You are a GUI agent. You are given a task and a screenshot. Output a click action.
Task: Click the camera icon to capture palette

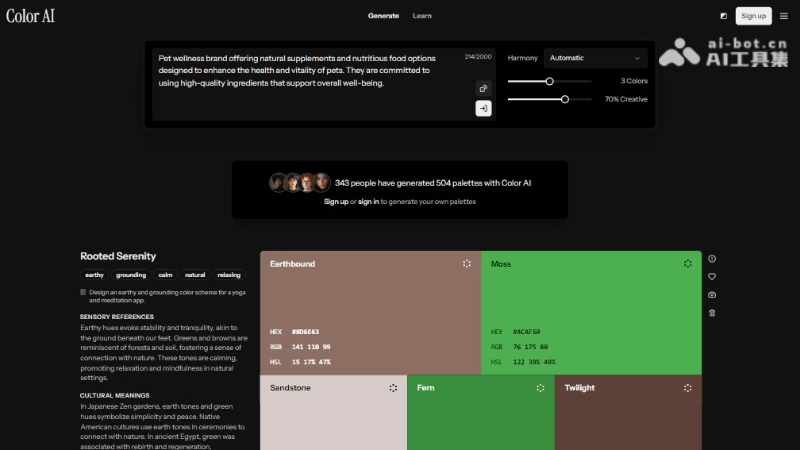[712, 295]
